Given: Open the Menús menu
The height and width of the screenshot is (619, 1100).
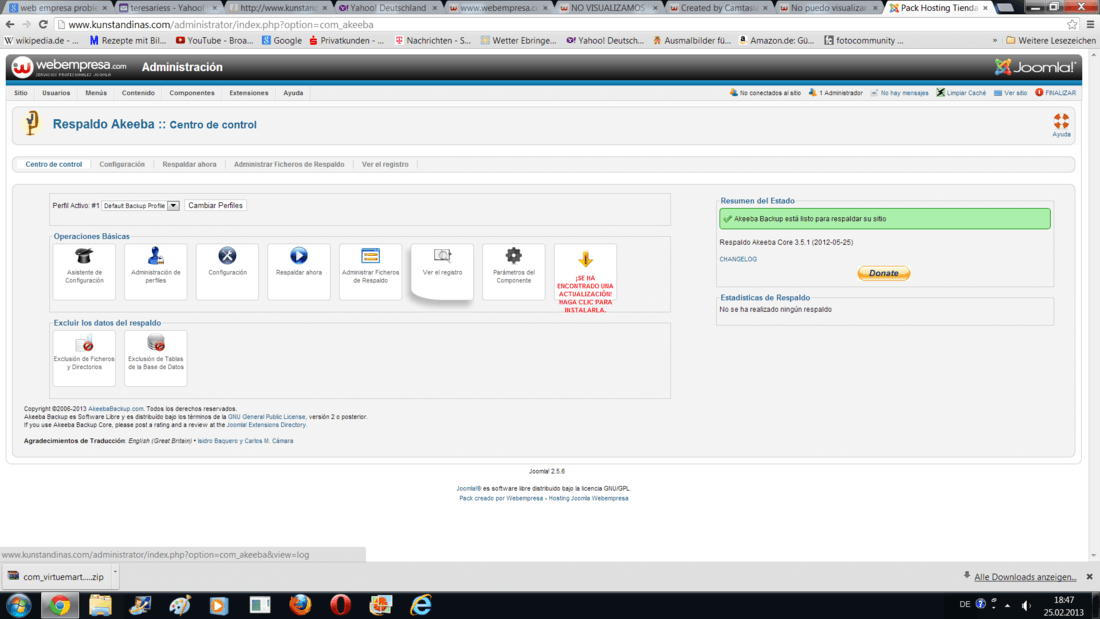Looking at the screenshot, I should (x=96, y=93).
